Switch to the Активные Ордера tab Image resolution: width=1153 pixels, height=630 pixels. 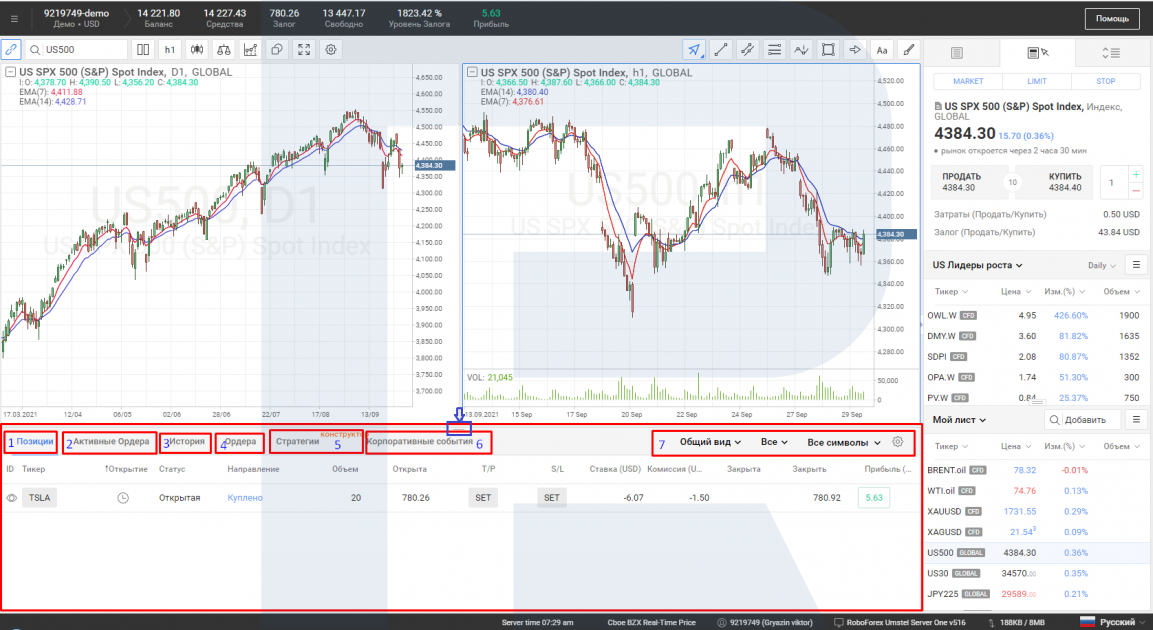[111, 442]
